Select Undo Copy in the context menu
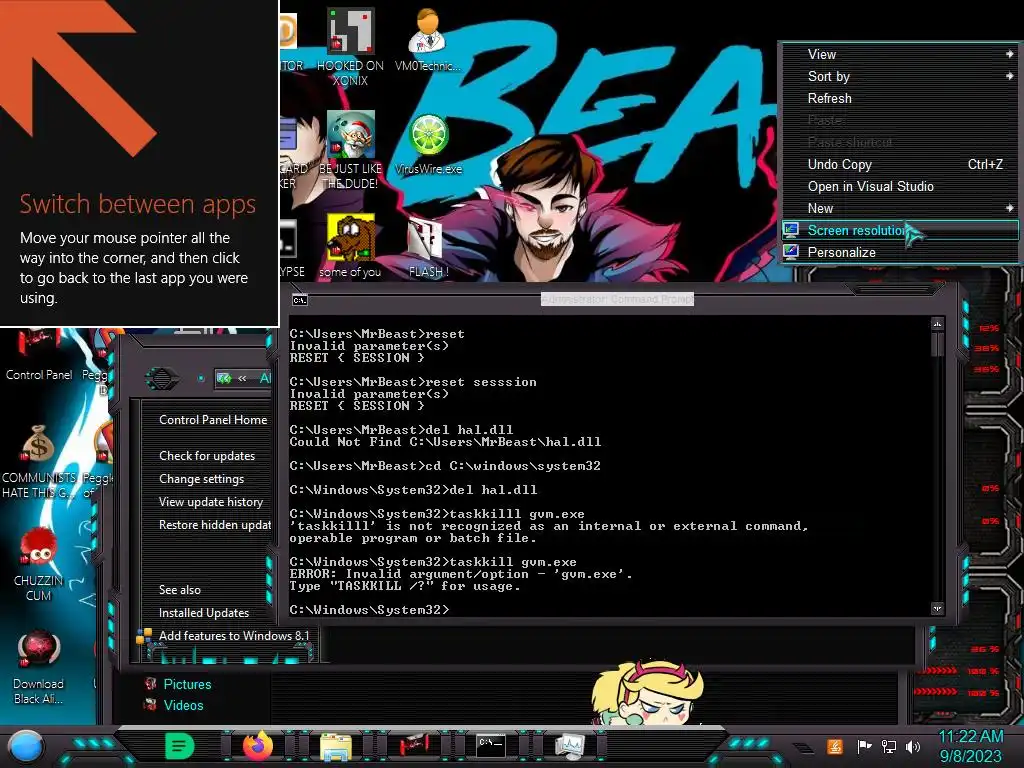Viewport: 1024px width, 768px height. click(900, 165)
